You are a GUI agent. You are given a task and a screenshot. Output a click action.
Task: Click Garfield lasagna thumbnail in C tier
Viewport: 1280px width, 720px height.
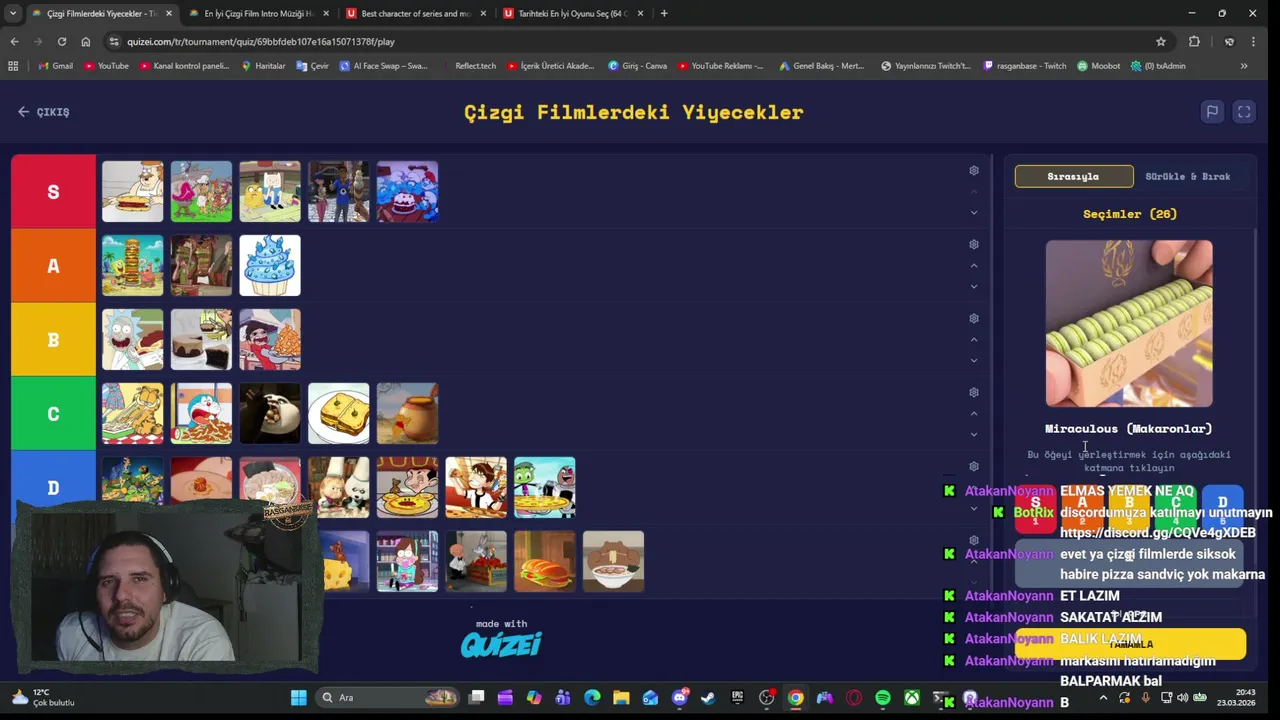point(132,414)
